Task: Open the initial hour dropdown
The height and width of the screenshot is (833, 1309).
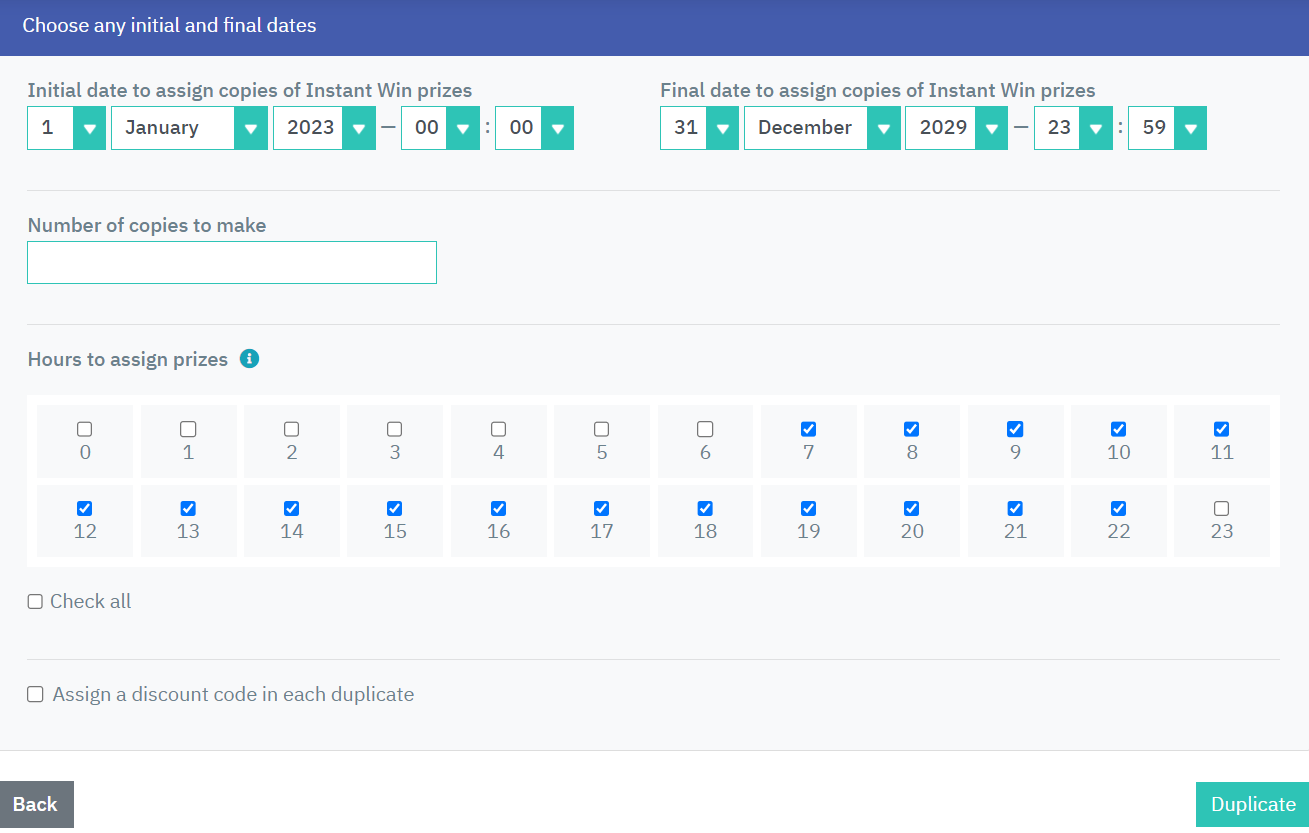Action: [440, 128]
